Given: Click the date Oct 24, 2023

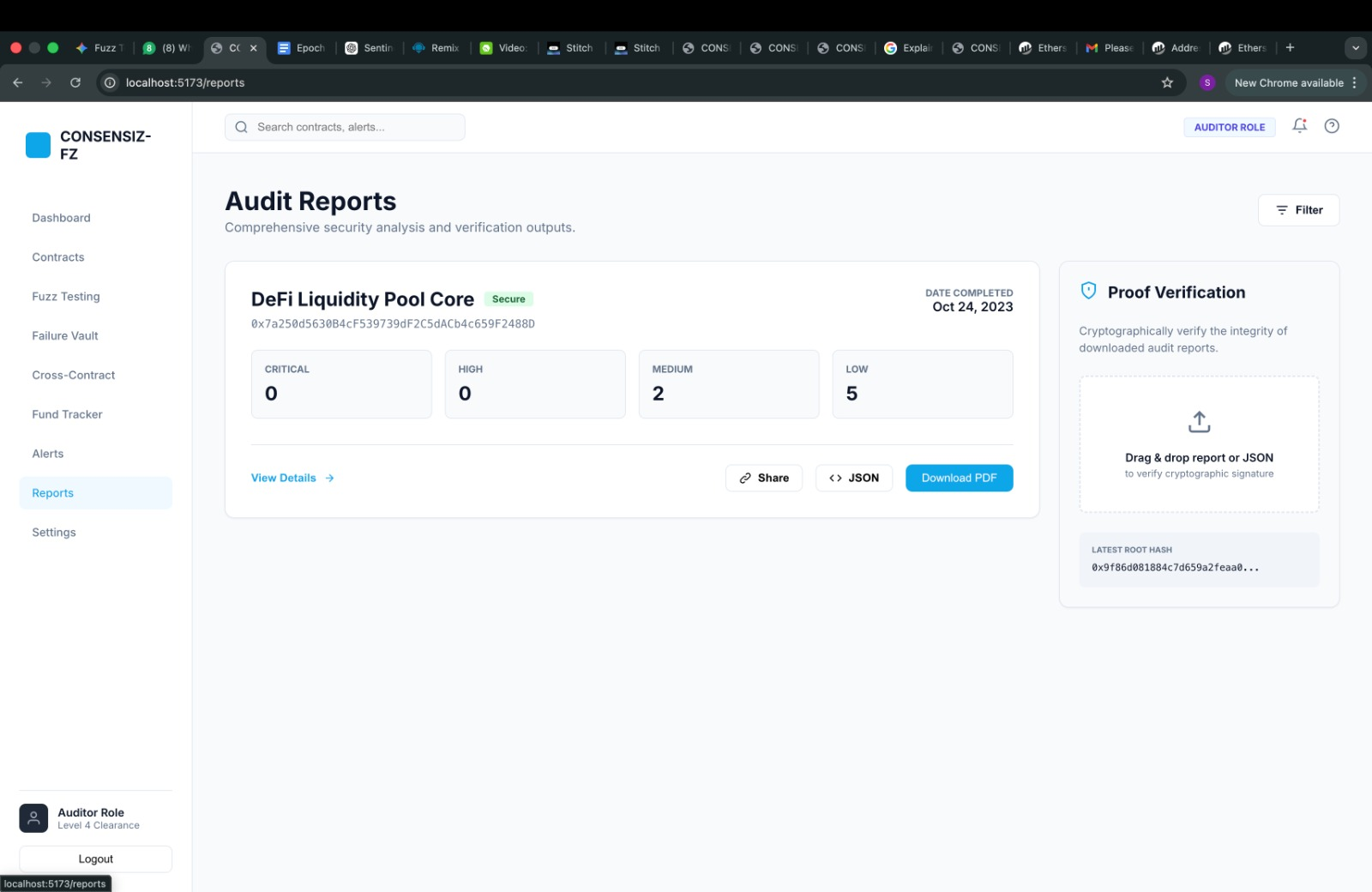Looking at the screenshot, I should click(972, 307).
